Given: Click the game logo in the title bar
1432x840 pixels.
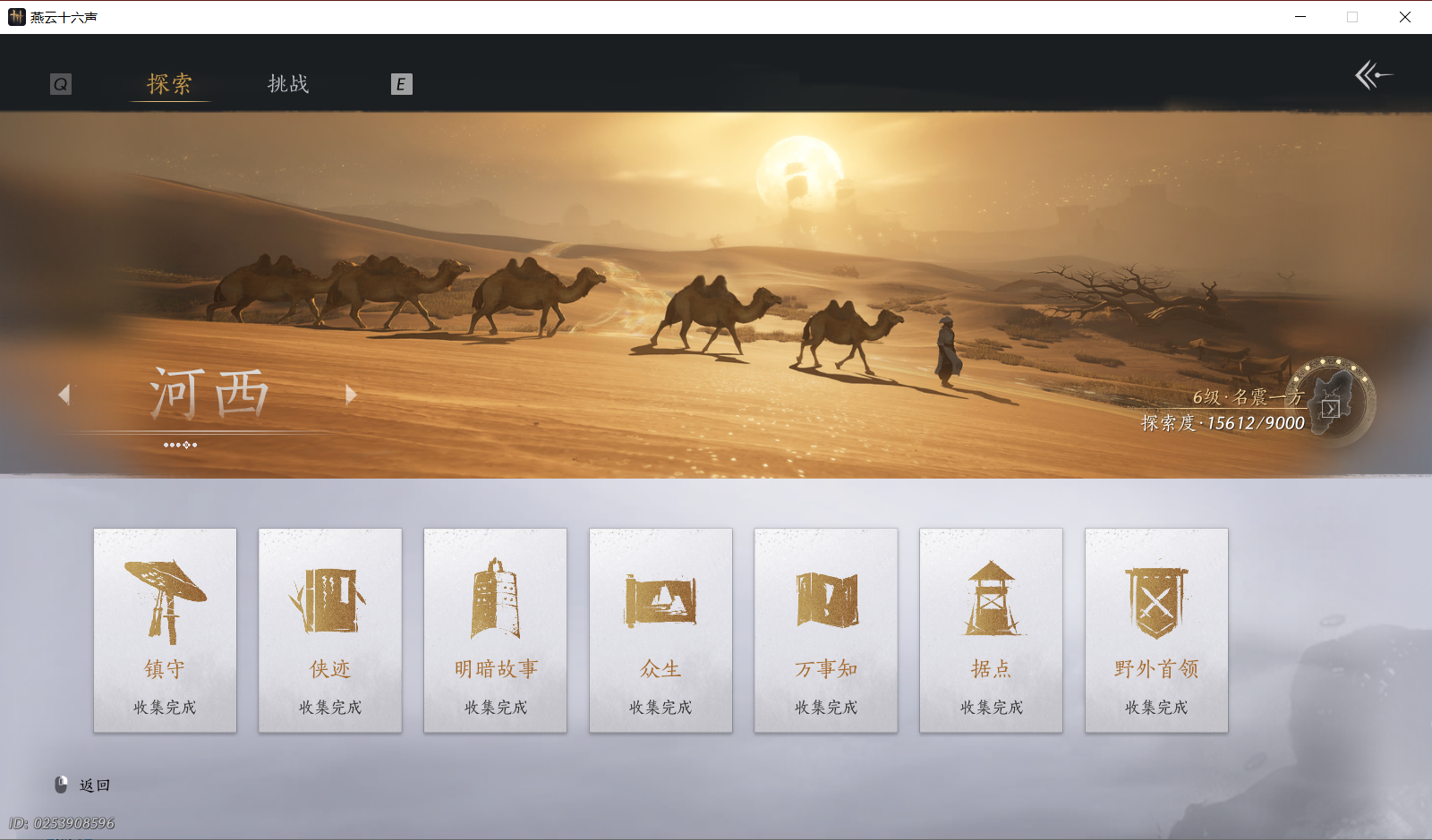Looking at the screenshot, I should click(15, 17).
